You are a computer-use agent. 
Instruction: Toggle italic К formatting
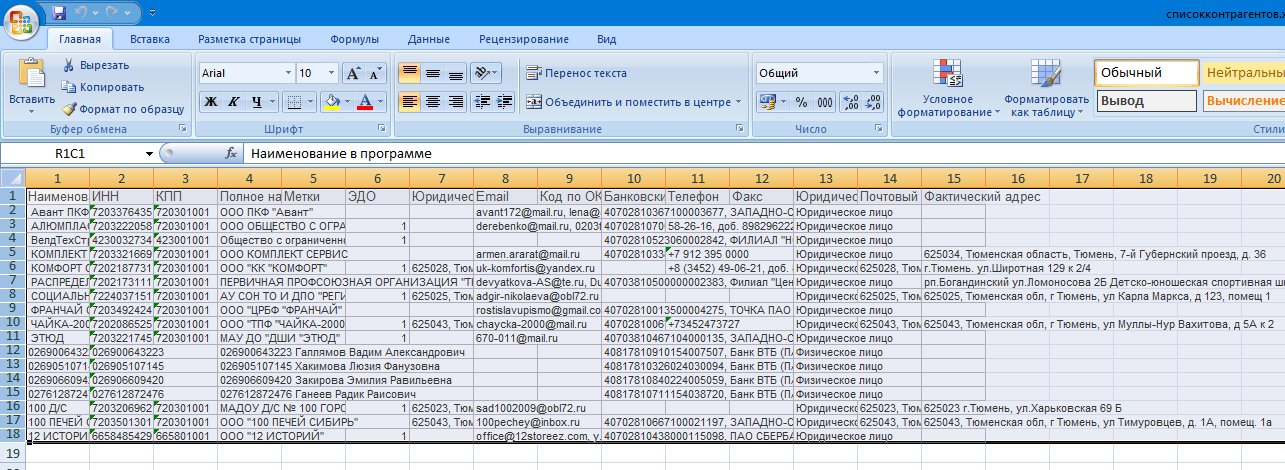(234, 101)
